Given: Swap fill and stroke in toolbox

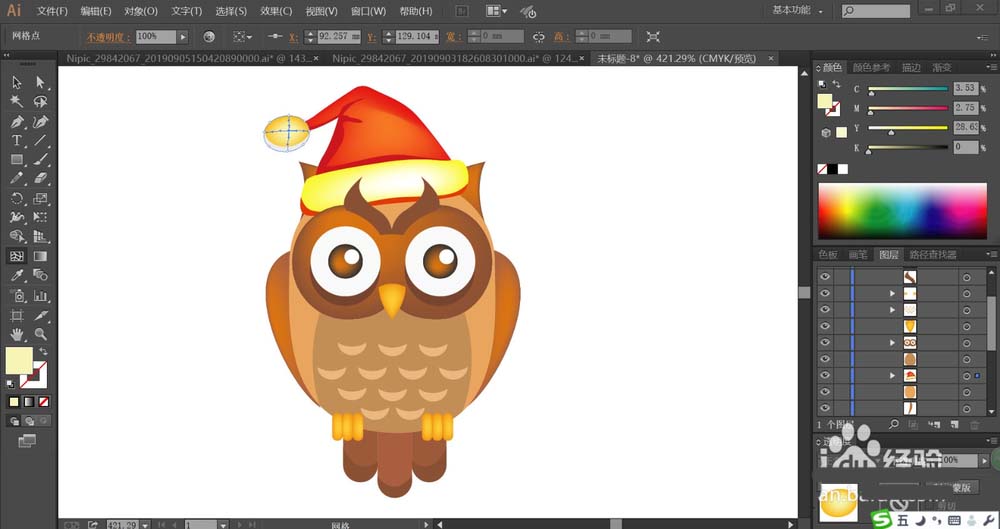Looking at the screenshot, I should (x=43, y=352).
